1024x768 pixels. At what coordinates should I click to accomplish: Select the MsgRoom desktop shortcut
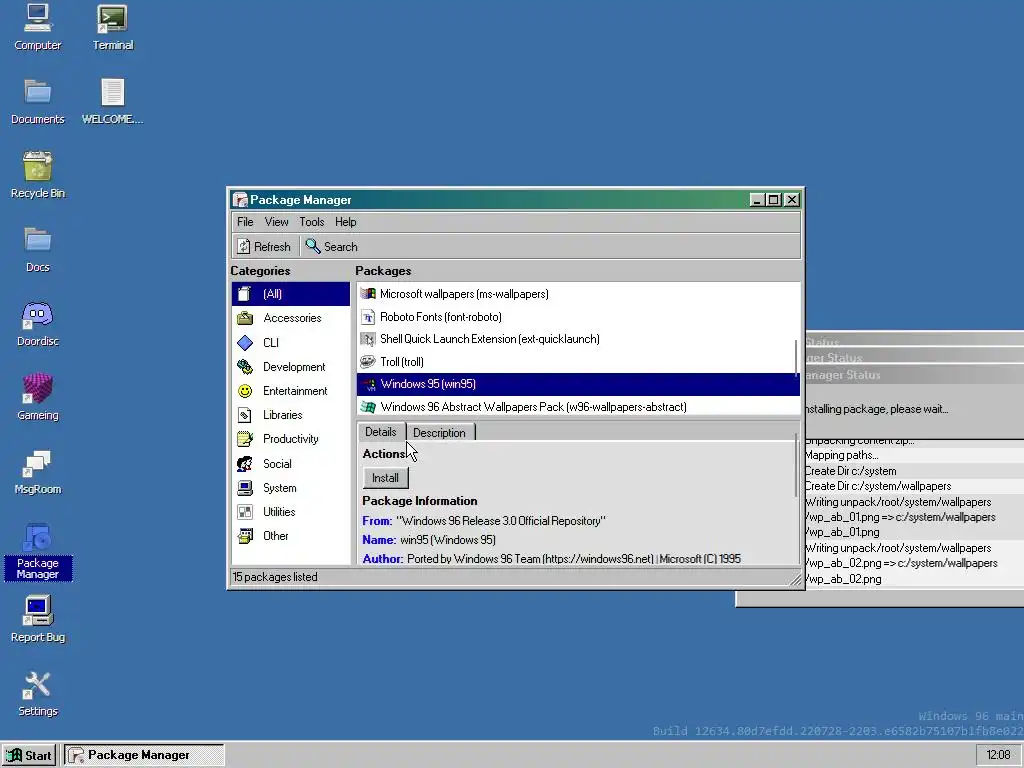(x=37, y=472)
